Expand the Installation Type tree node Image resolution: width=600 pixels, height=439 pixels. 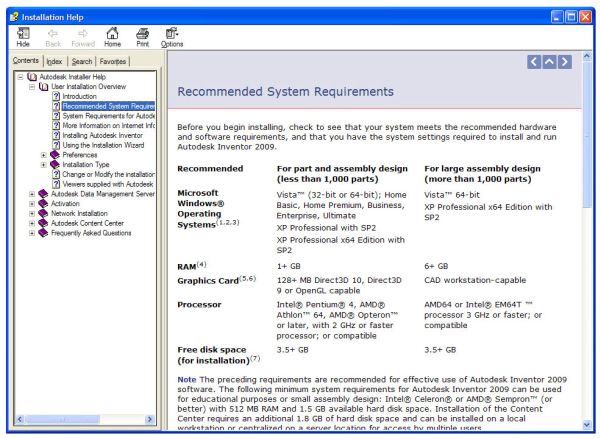(44, 165)
